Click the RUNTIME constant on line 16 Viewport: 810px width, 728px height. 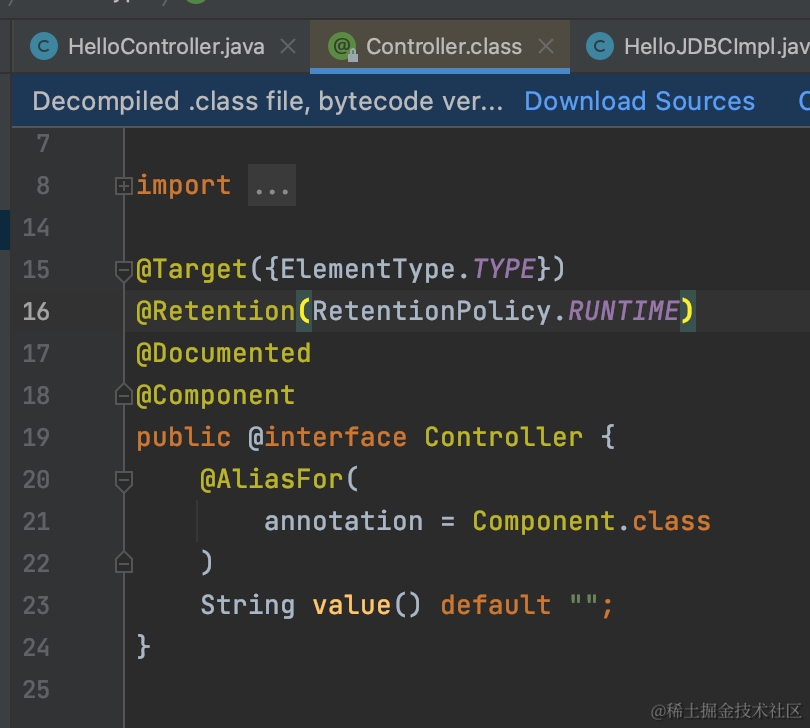click(624, 311)
